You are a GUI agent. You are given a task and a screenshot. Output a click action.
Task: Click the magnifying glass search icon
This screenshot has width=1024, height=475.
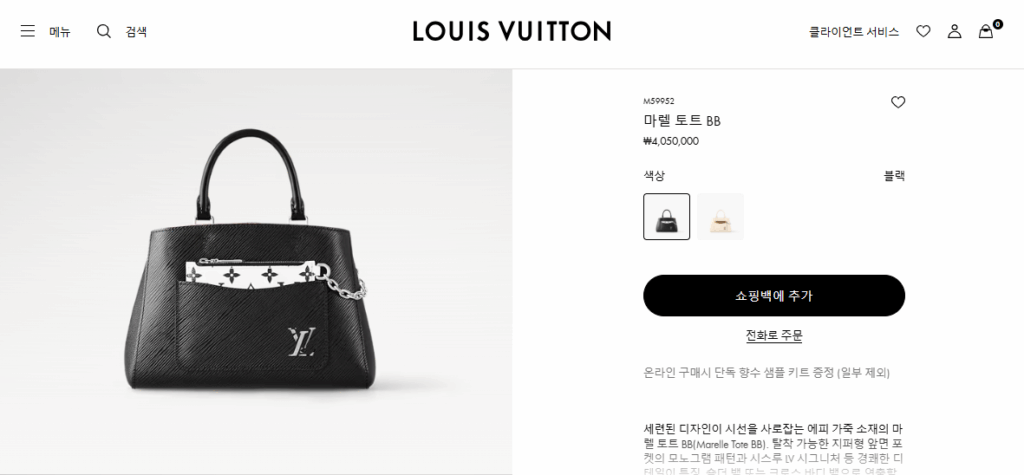tap(104, 31)
